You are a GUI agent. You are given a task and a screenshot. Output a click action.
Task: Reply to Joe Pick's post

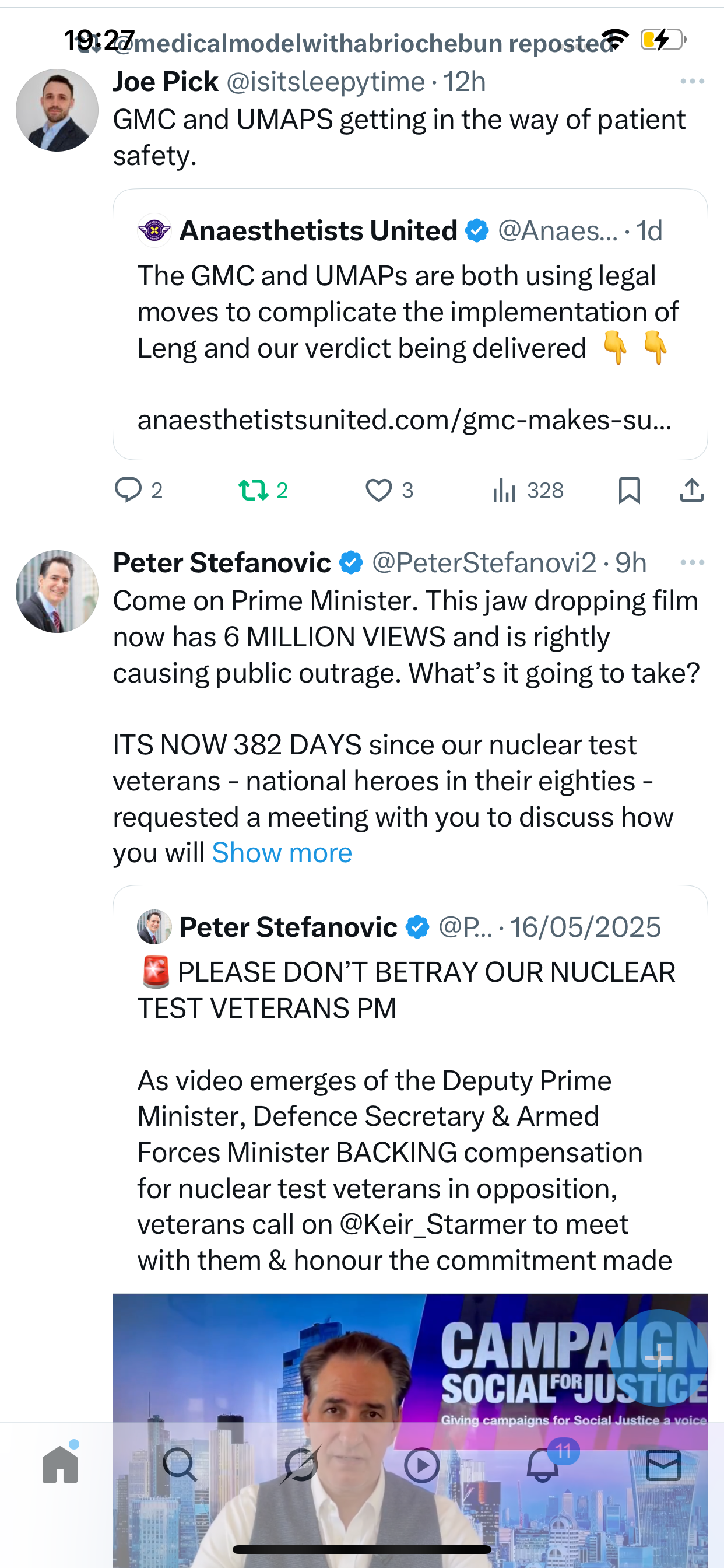pos(128,490)
